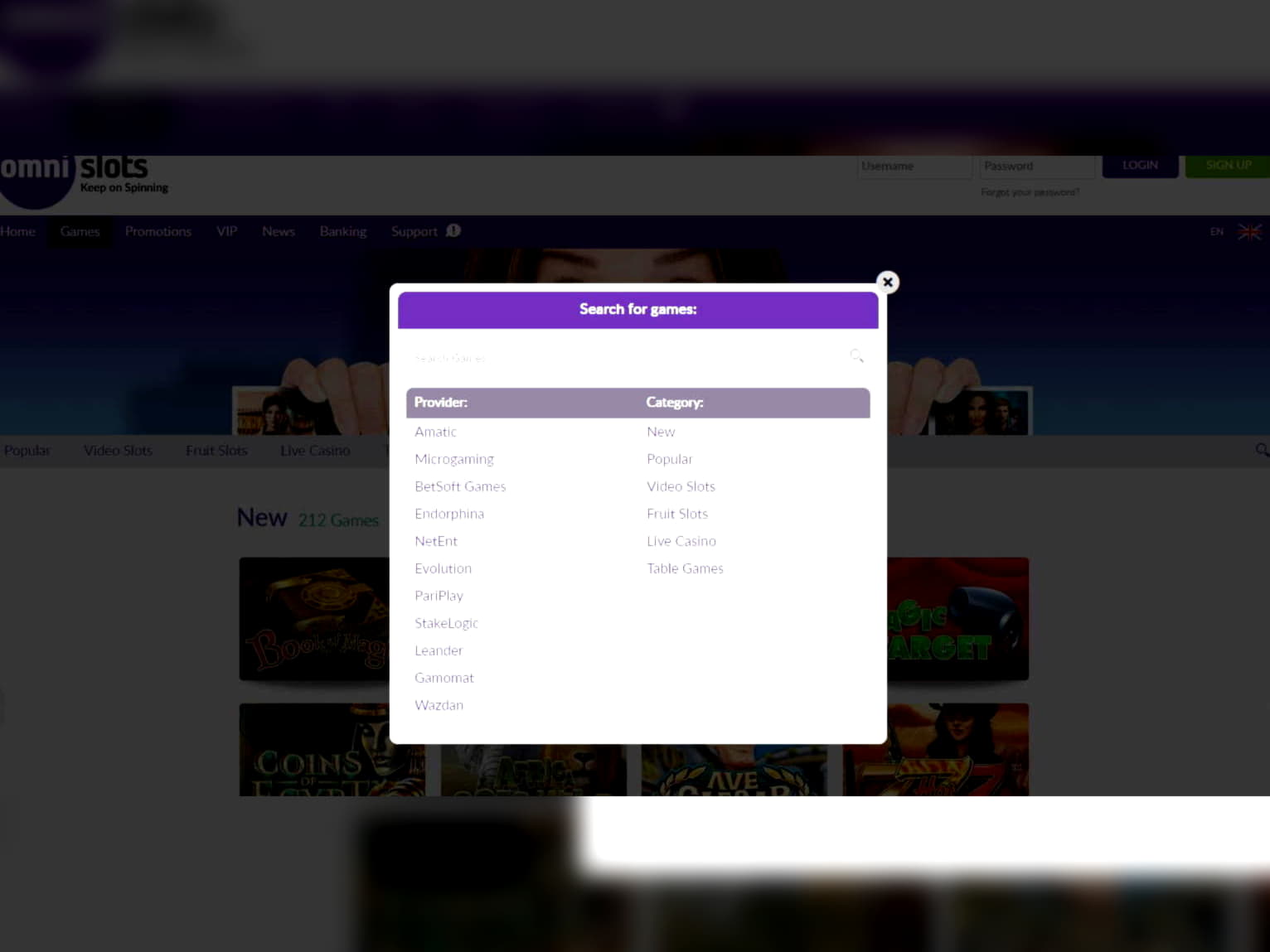
Task: Filter by Amatic provider
Action: pos(436,432)
